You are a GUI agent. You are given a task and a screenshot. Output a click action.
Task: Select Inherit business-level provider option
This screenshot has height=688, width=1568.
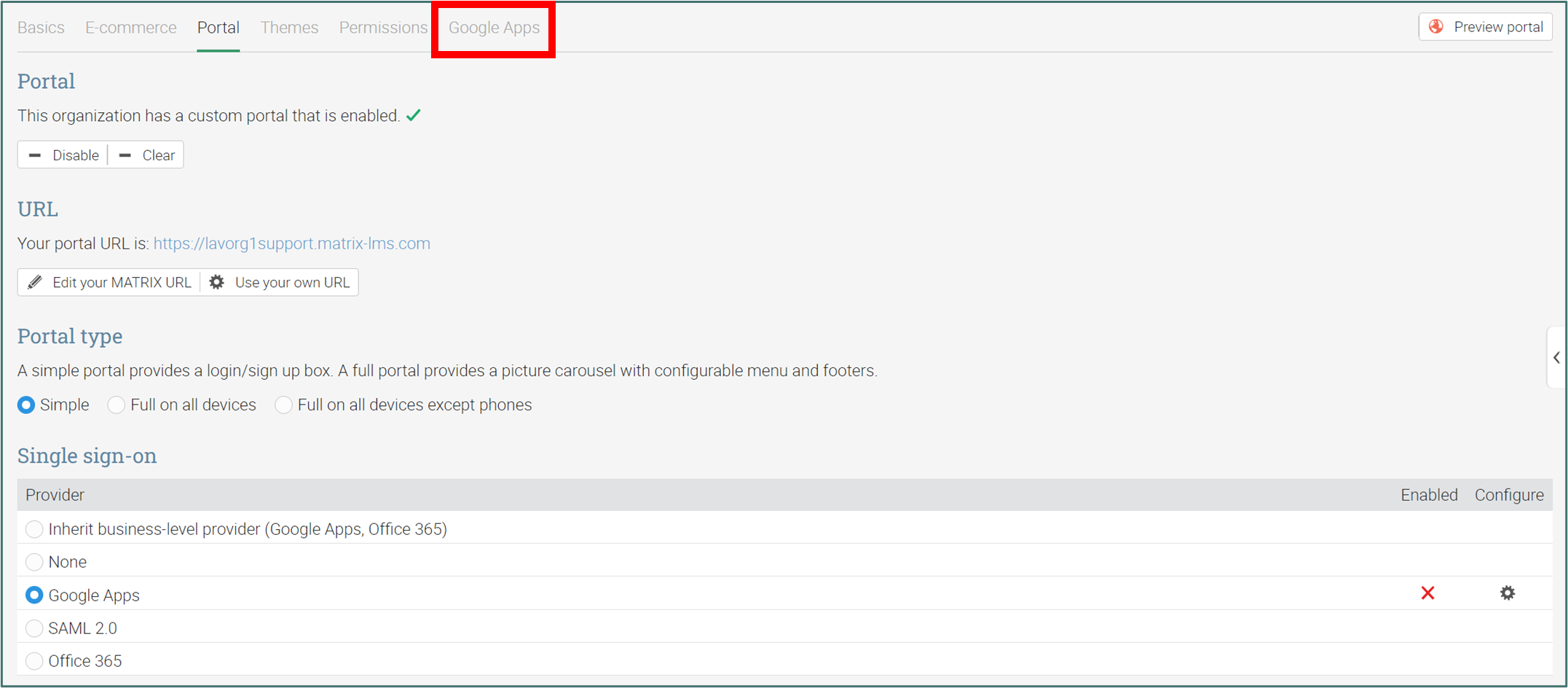34,529
